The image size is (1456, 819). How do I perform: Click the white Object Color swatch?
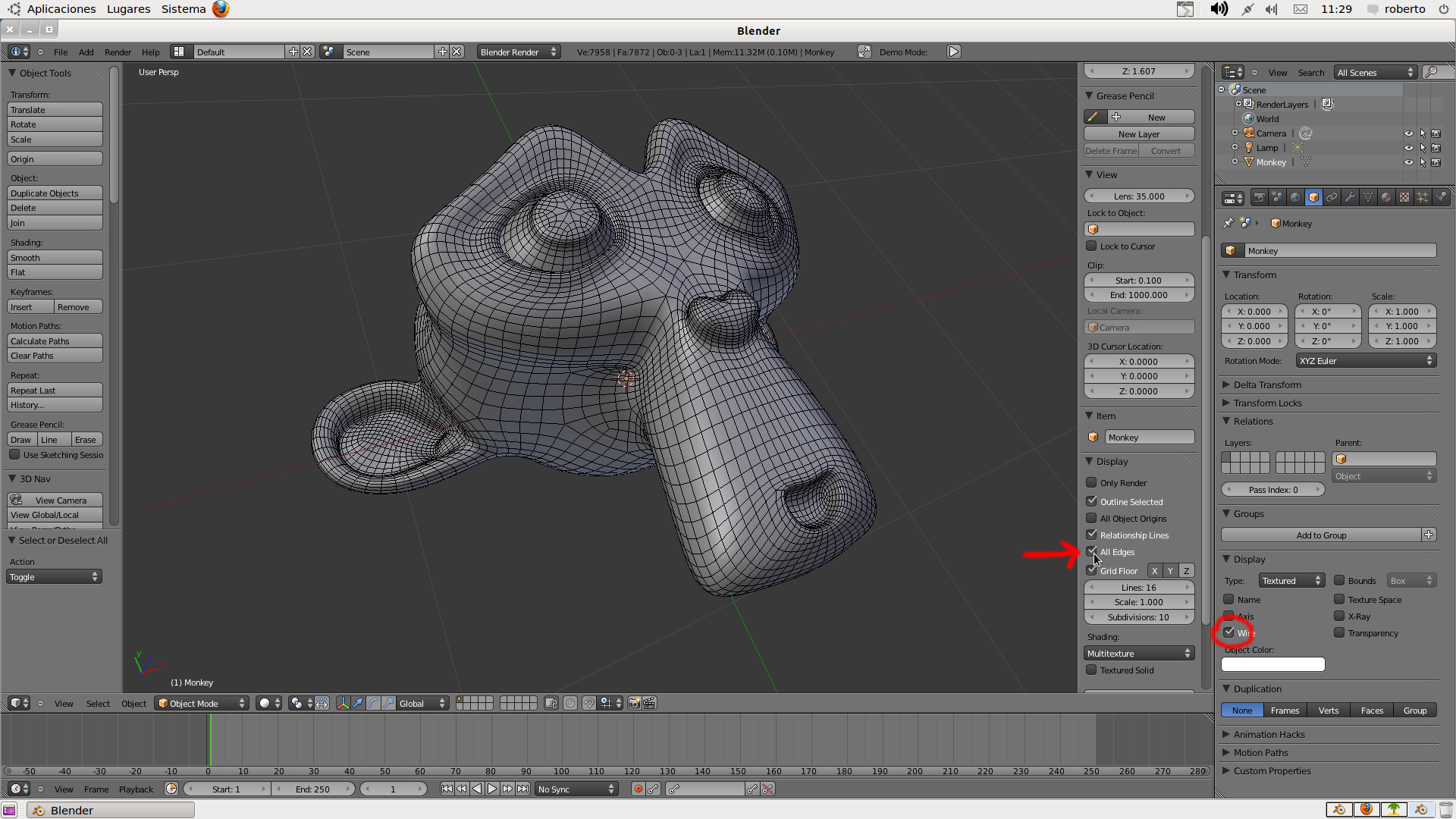pos(1272,665)
